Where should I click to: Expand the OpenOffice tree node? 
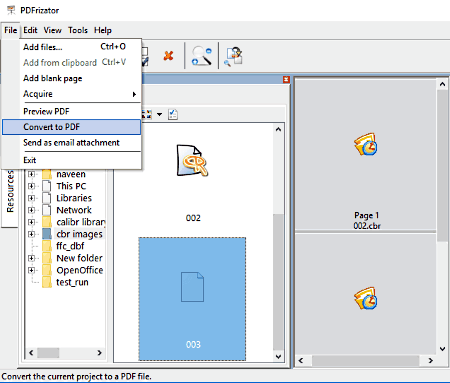click(31, 270)
